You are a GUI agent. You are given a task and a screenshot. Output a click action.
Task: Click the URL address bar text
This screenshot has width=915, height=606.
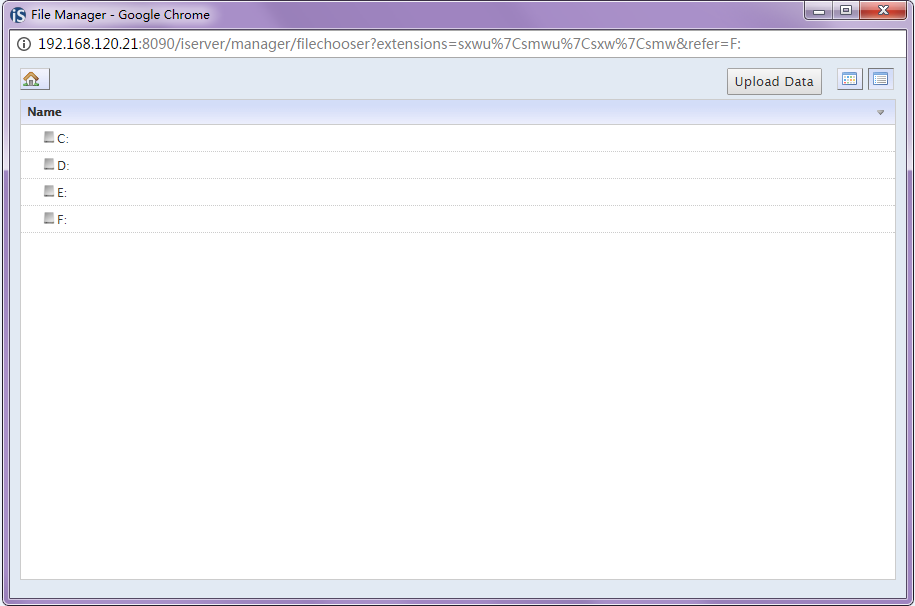click(390, 44)
